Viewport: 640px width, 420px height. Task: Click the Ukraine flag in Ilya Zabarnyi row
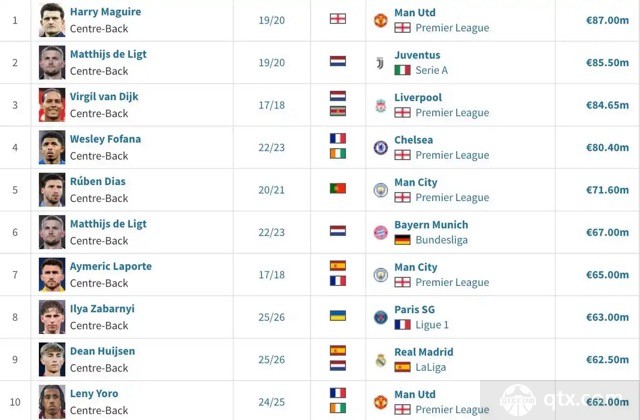pyautogui.click(x=338, y=316)
